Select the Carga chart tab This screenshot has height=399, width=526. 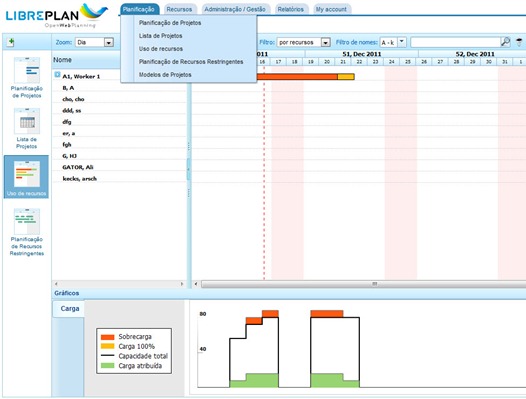click(70, 309)
